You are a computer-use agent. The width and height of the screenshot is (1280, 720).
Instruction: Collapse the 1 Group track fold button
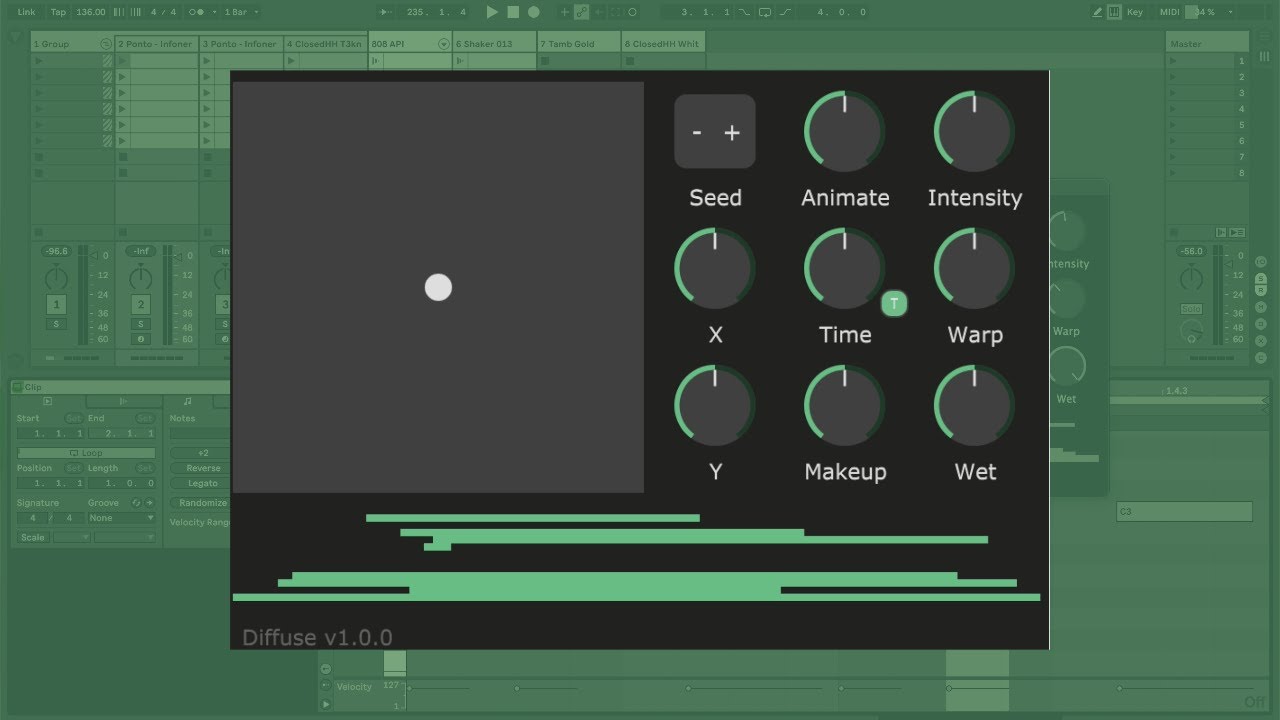[106, 44]
